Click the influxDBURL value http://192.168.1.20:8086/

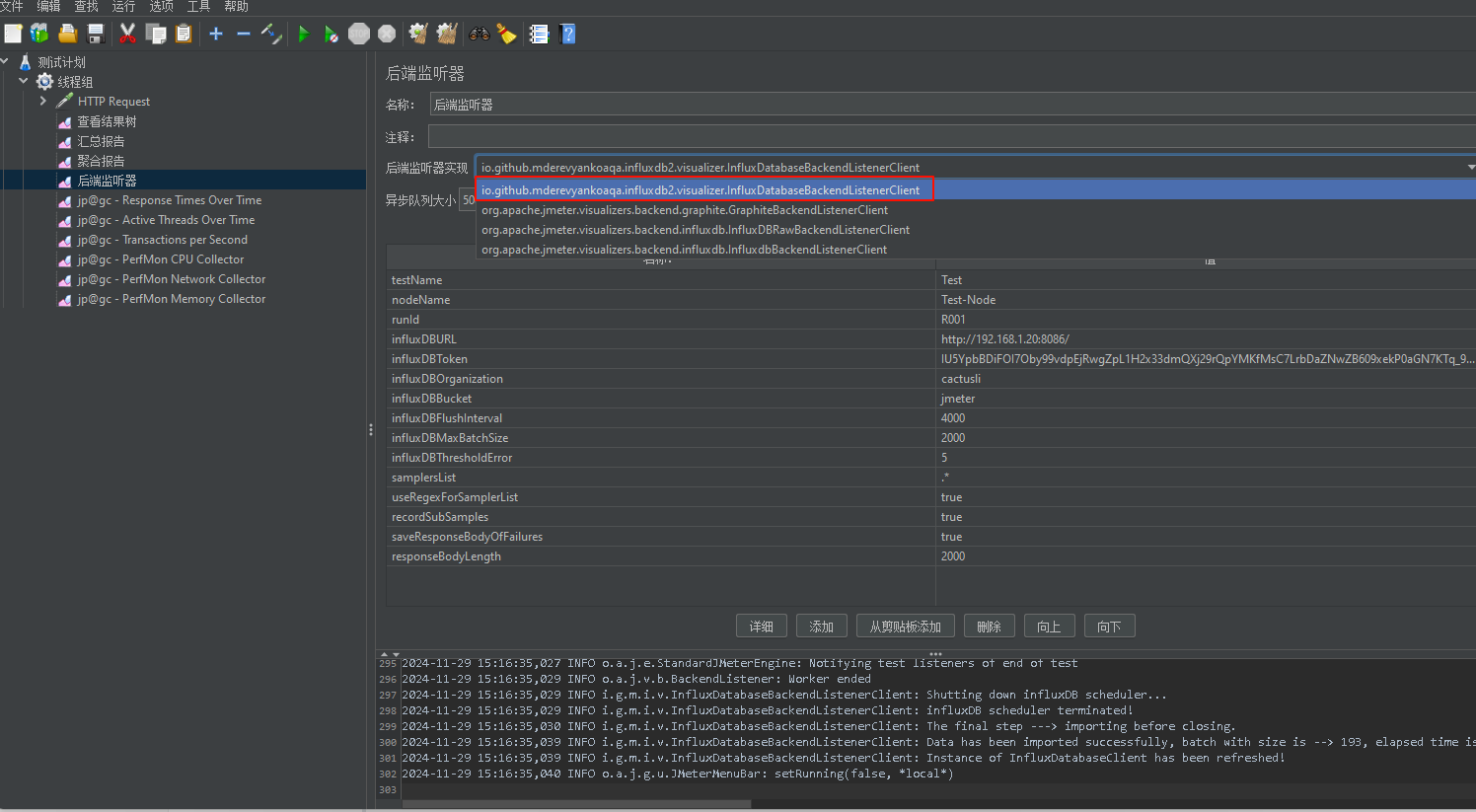(1004, 339)
